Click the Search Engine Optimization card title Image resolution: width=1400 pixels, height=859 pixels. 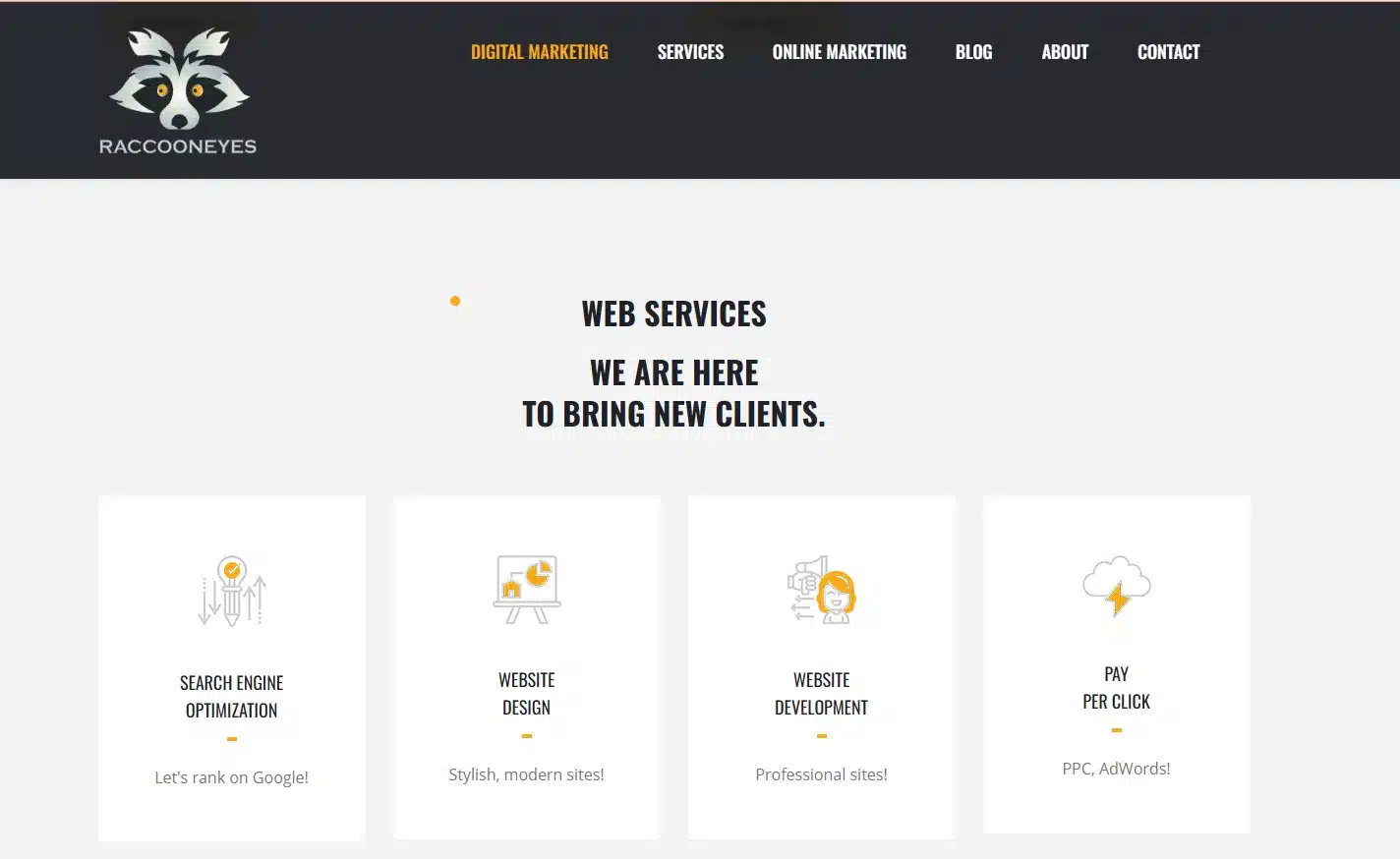point(232,696)
